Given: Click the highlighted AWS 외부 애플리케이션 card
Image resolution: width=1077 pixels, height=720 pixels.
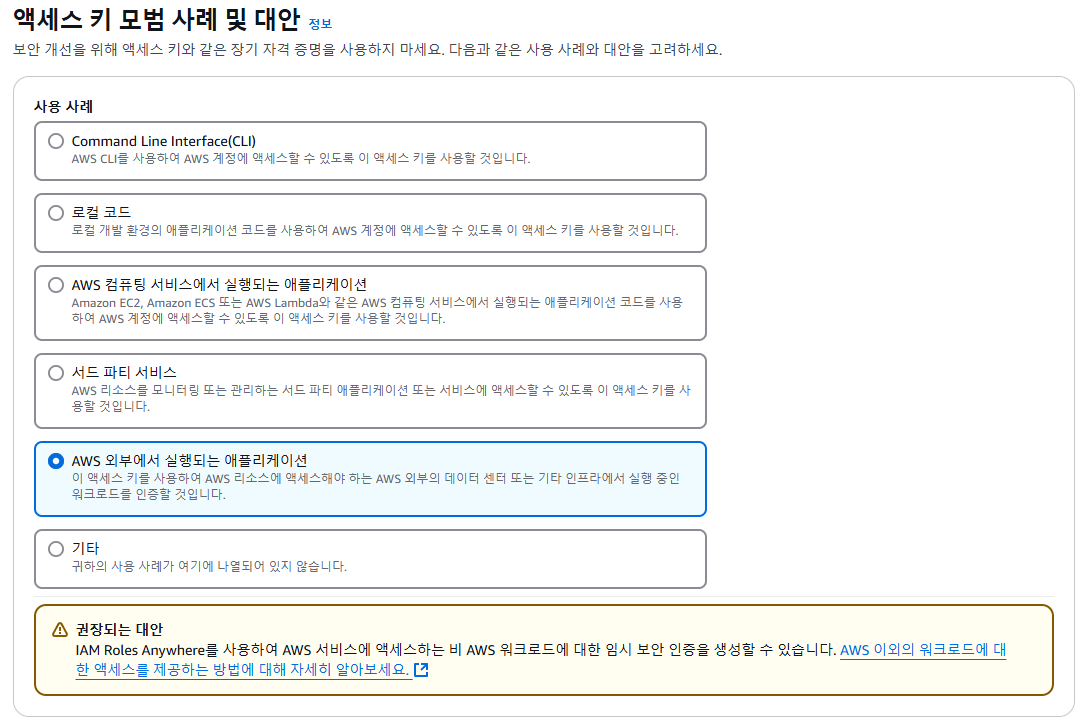Looking at the screenshot, I should tap(370, 480).
